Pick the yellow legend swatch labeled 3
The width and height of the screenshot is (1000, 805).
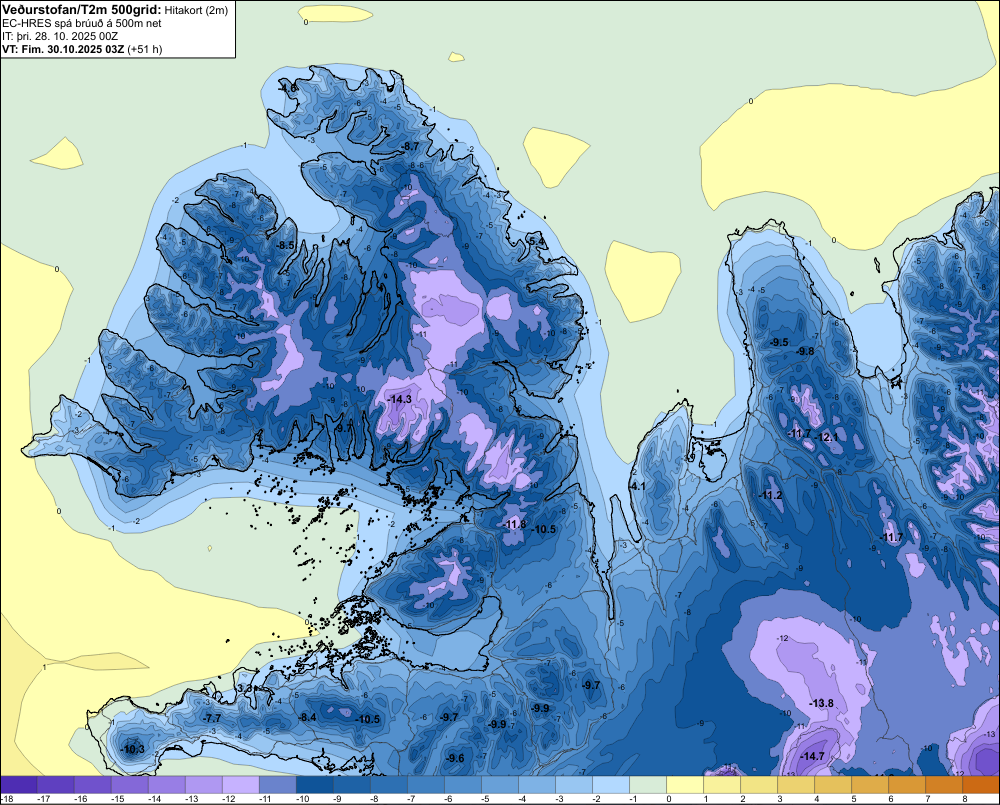pos(795,785)
